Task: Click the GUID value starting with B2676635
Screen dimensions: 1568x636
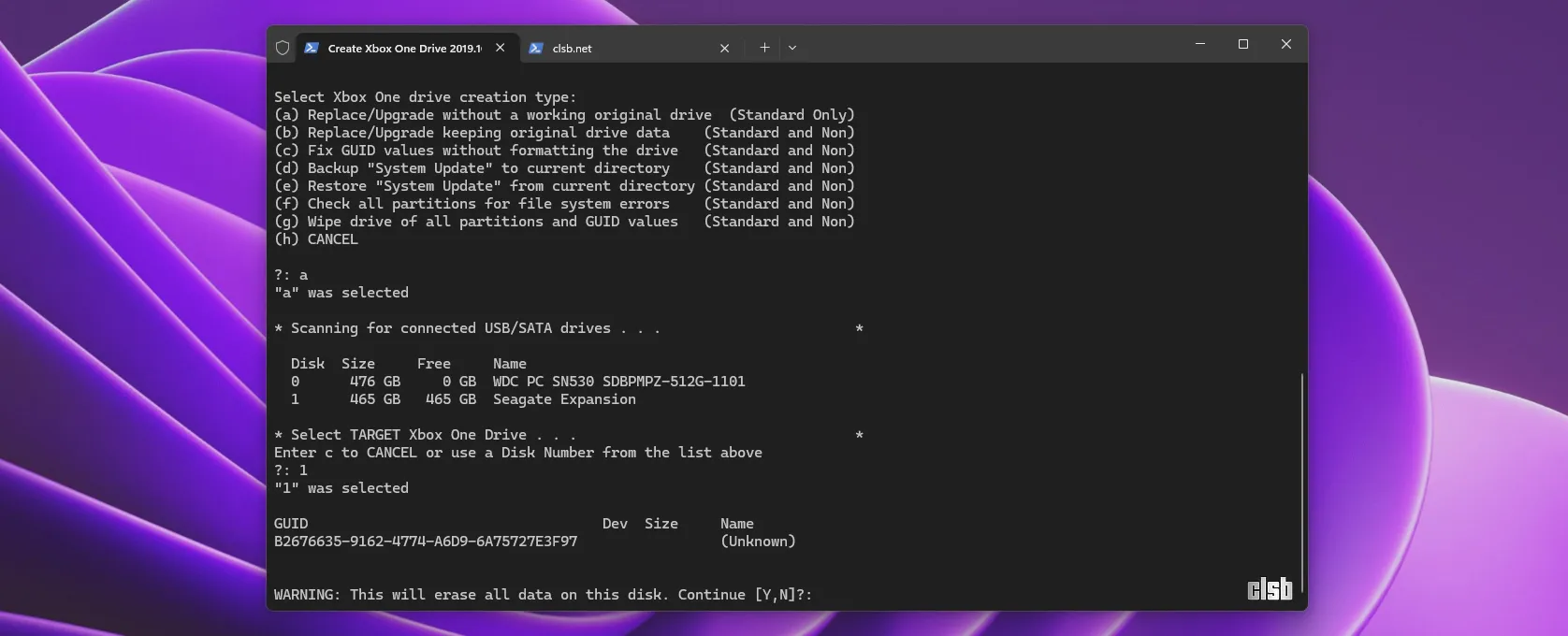Action: click(x=426, y=542)
